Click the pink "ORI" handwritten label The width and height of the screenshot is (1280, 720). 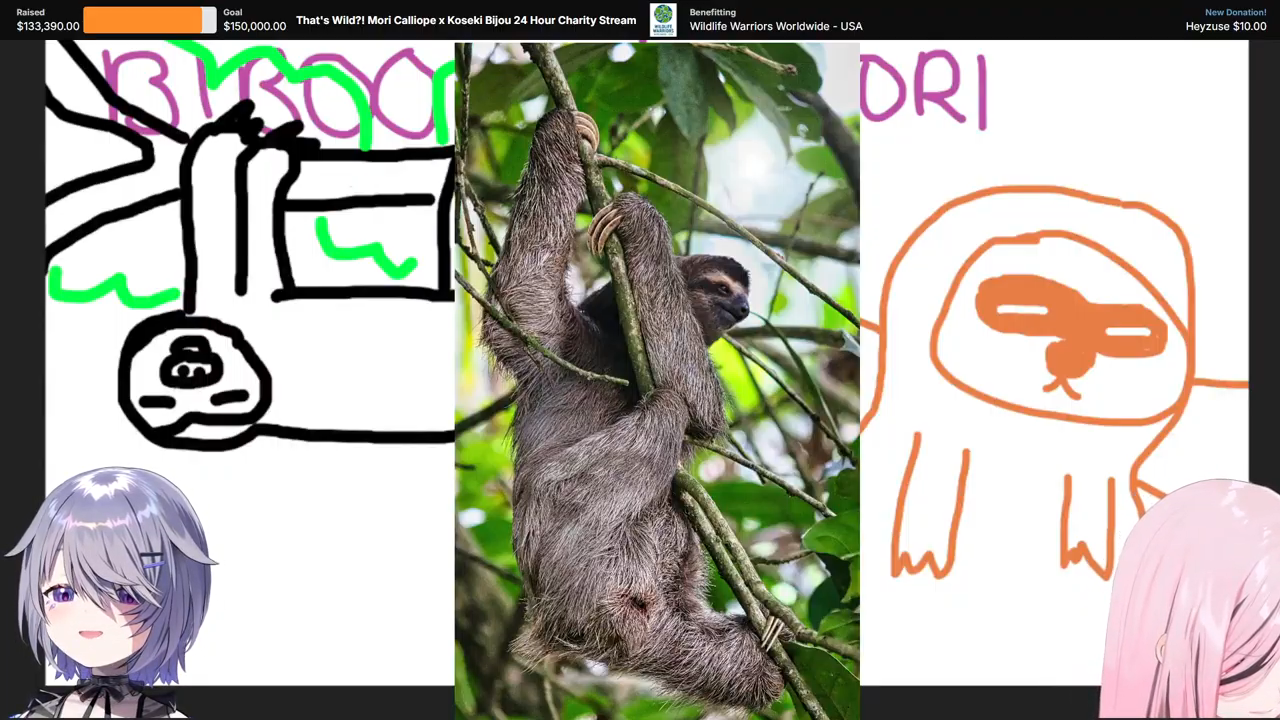924,90
